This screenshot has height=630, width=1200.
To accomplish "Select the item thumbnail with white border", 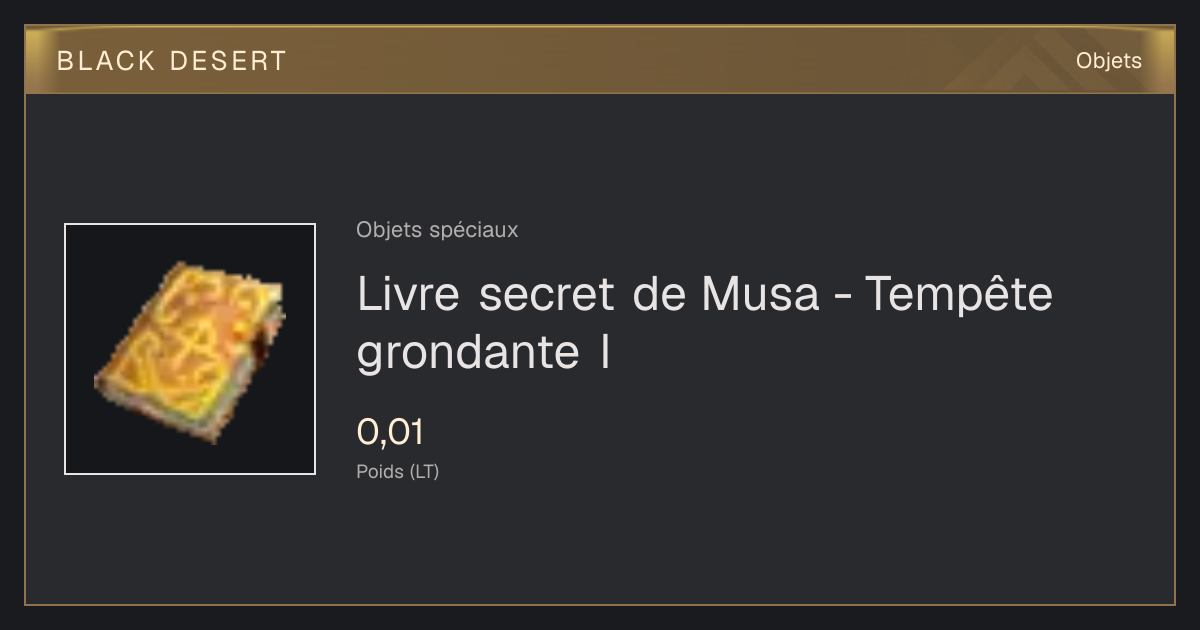I will (190, 349).
